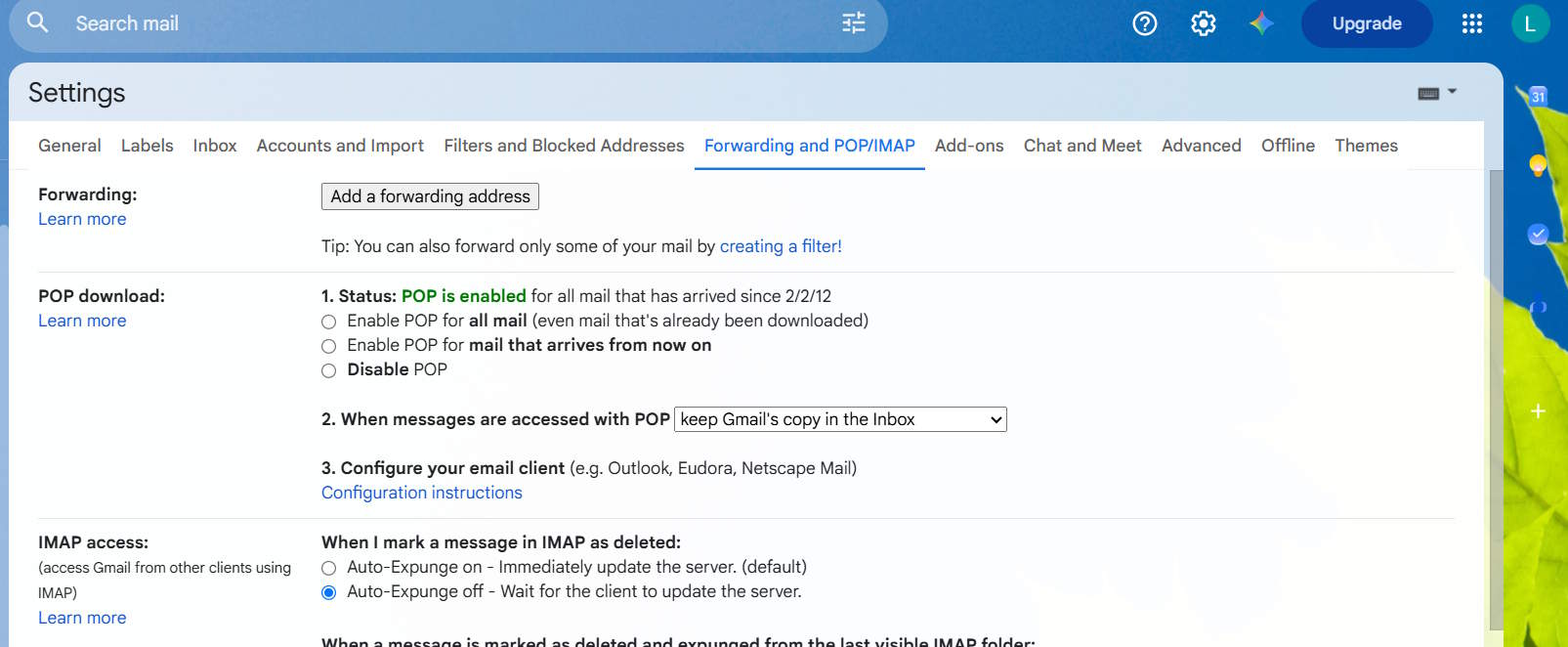Click the Upgrade button
The width and height of the screenshot is (1568, 647).
click(x=1367, y=23)
